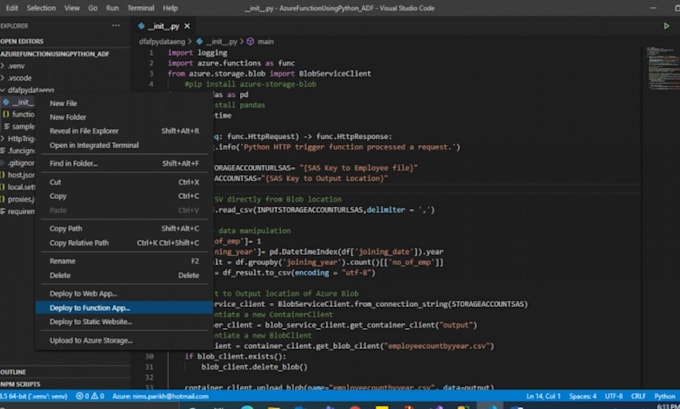The image size is (680, 409).
Task: Click the errors and warnings count in status bar
Action: (x=90, y=396)
